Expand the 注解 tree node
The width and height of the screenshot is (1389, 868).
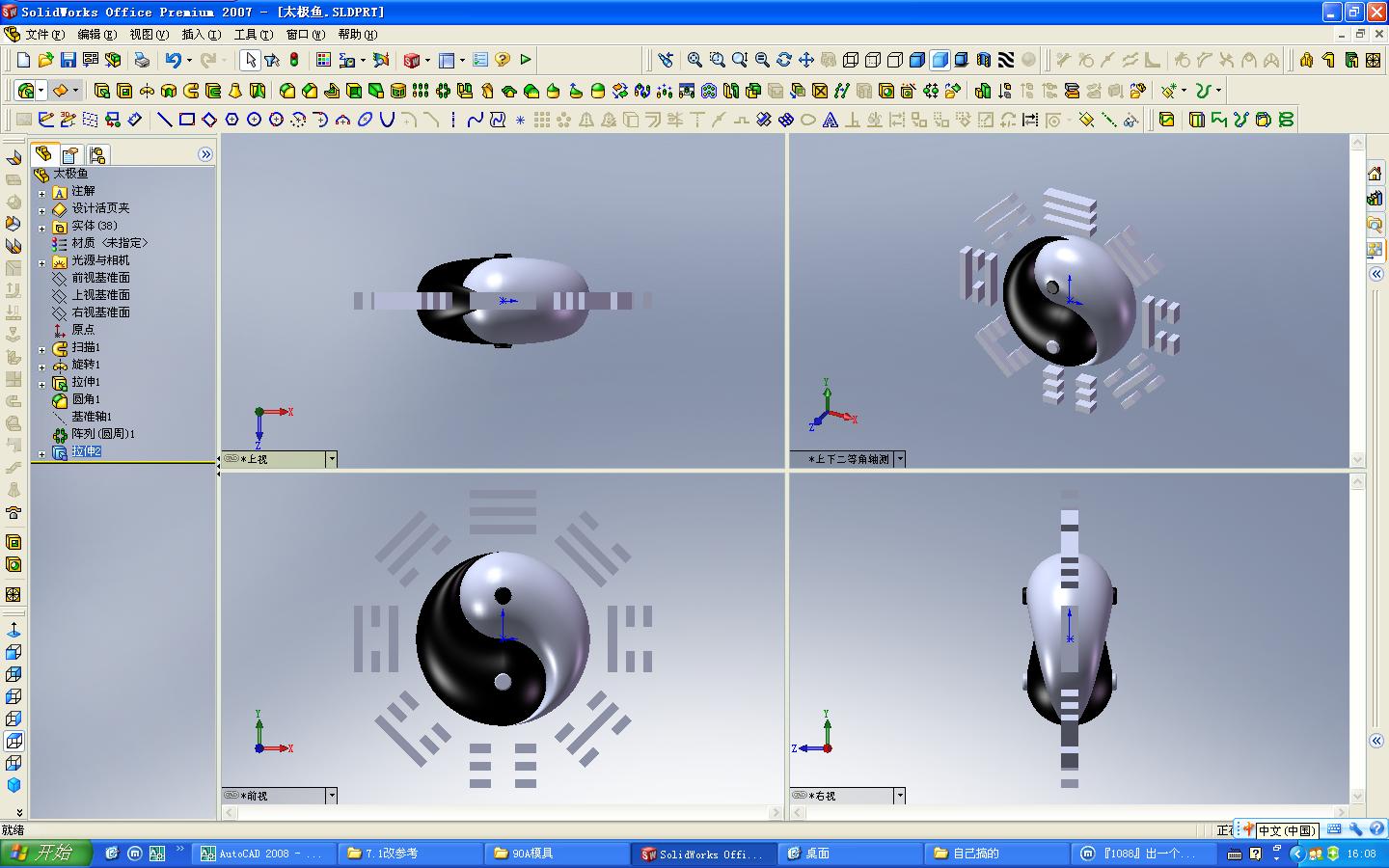point(41,193)
